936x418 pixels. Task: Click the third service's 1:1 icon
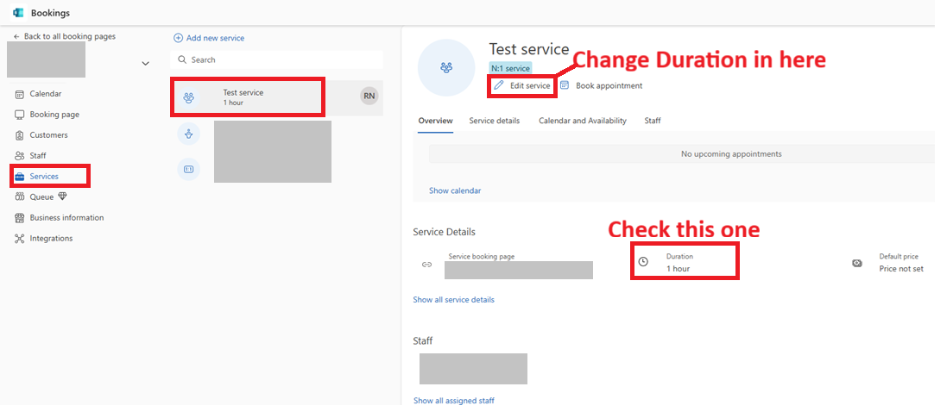tap(189, 170)
